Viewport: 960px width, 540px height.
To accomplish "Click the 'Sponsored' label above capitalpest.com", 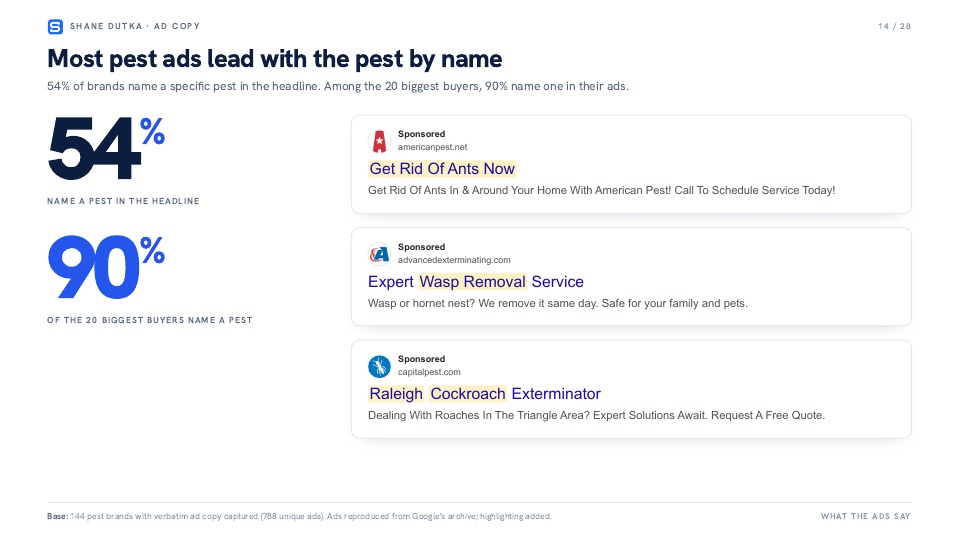I will (x=421, y=359).
